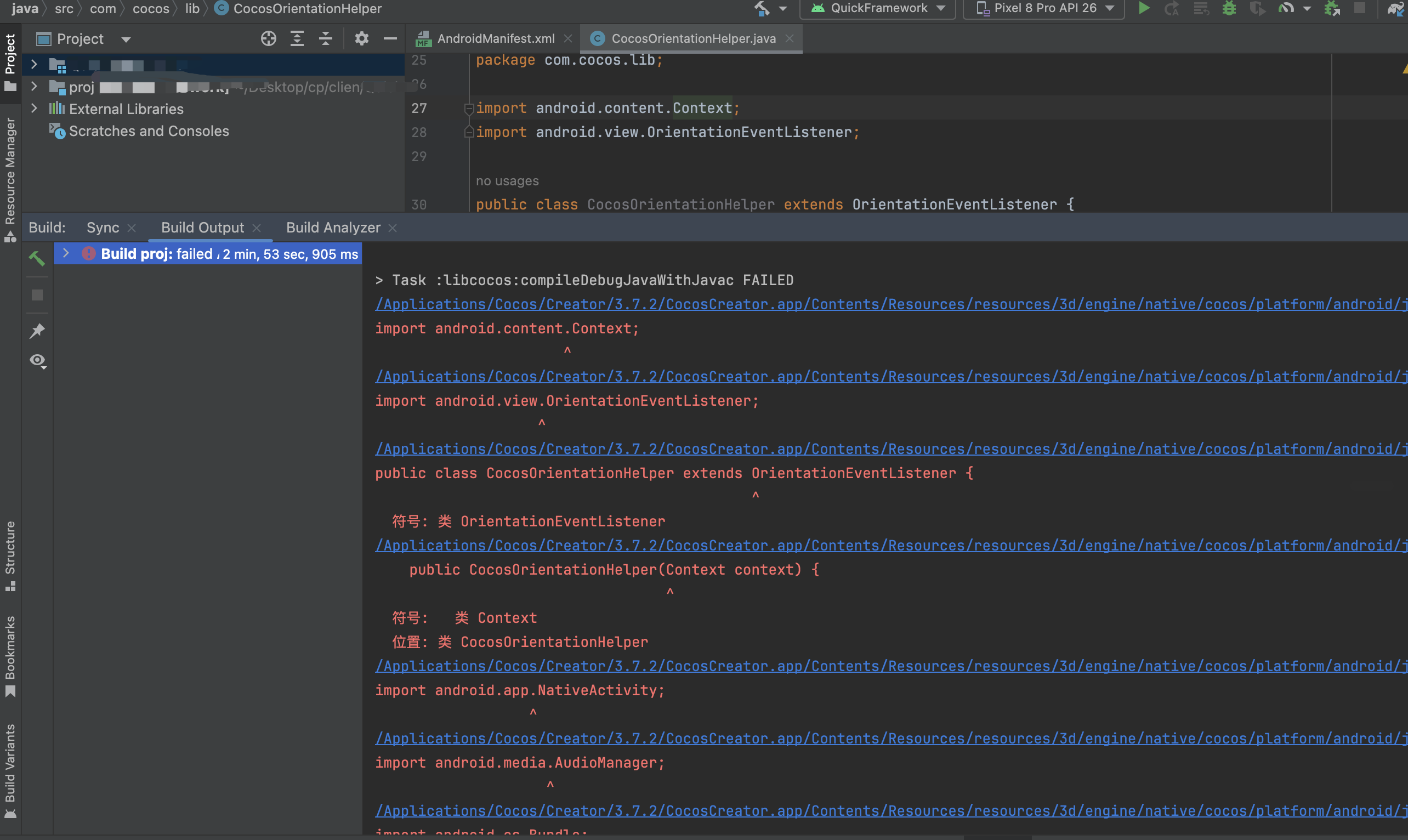Click the green Run app button
This screenshot has height=840, width=1408.
point(1144,8)
